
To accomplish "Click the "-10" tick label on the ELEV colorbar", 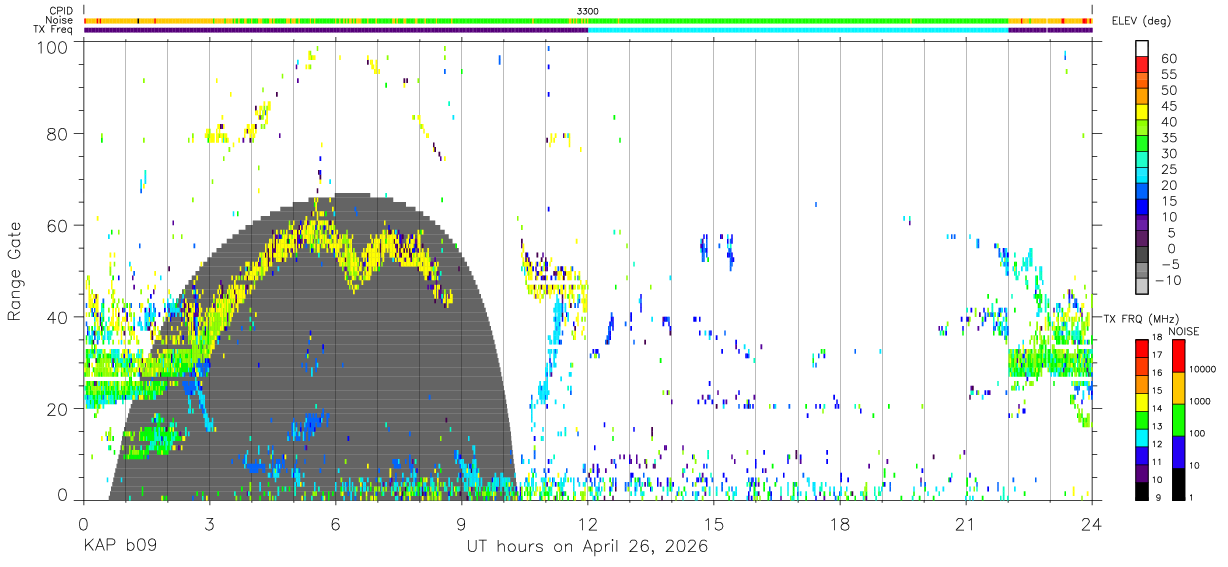I will (x=1167, y=281).
